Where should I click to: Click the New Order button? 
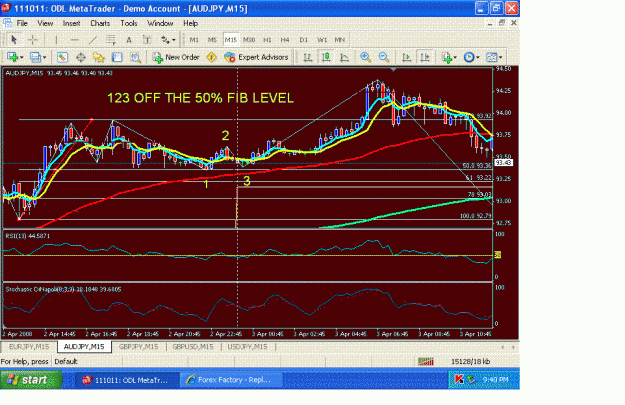pyautogui.click(x=176, y=57)
